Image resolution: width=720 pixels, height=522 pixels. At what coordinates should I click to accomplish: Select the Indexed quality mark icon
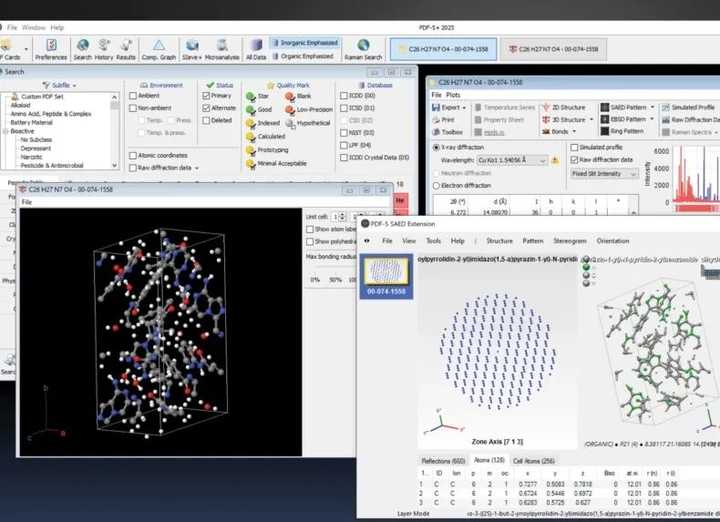tap(251, 123)
